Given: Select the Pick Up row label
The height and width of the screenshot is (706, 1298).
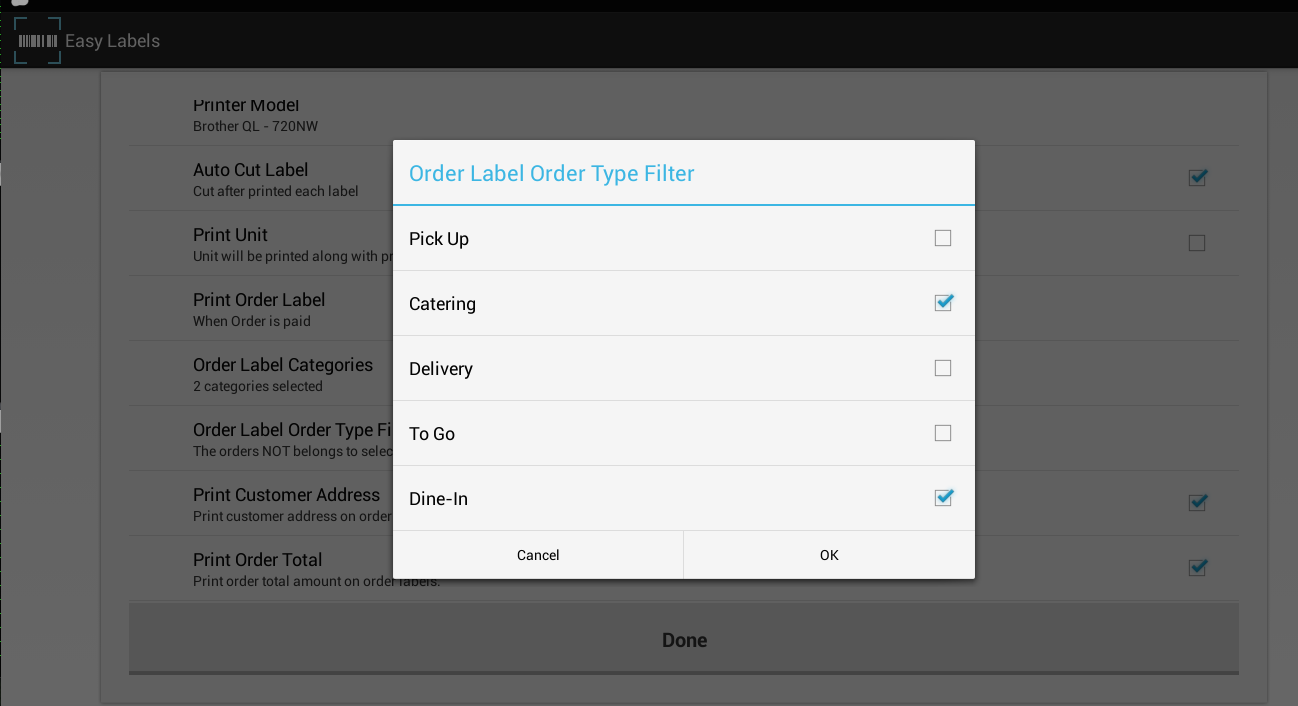Looking at the screenshot, I should pyautogui.click(x=439, y=239).
